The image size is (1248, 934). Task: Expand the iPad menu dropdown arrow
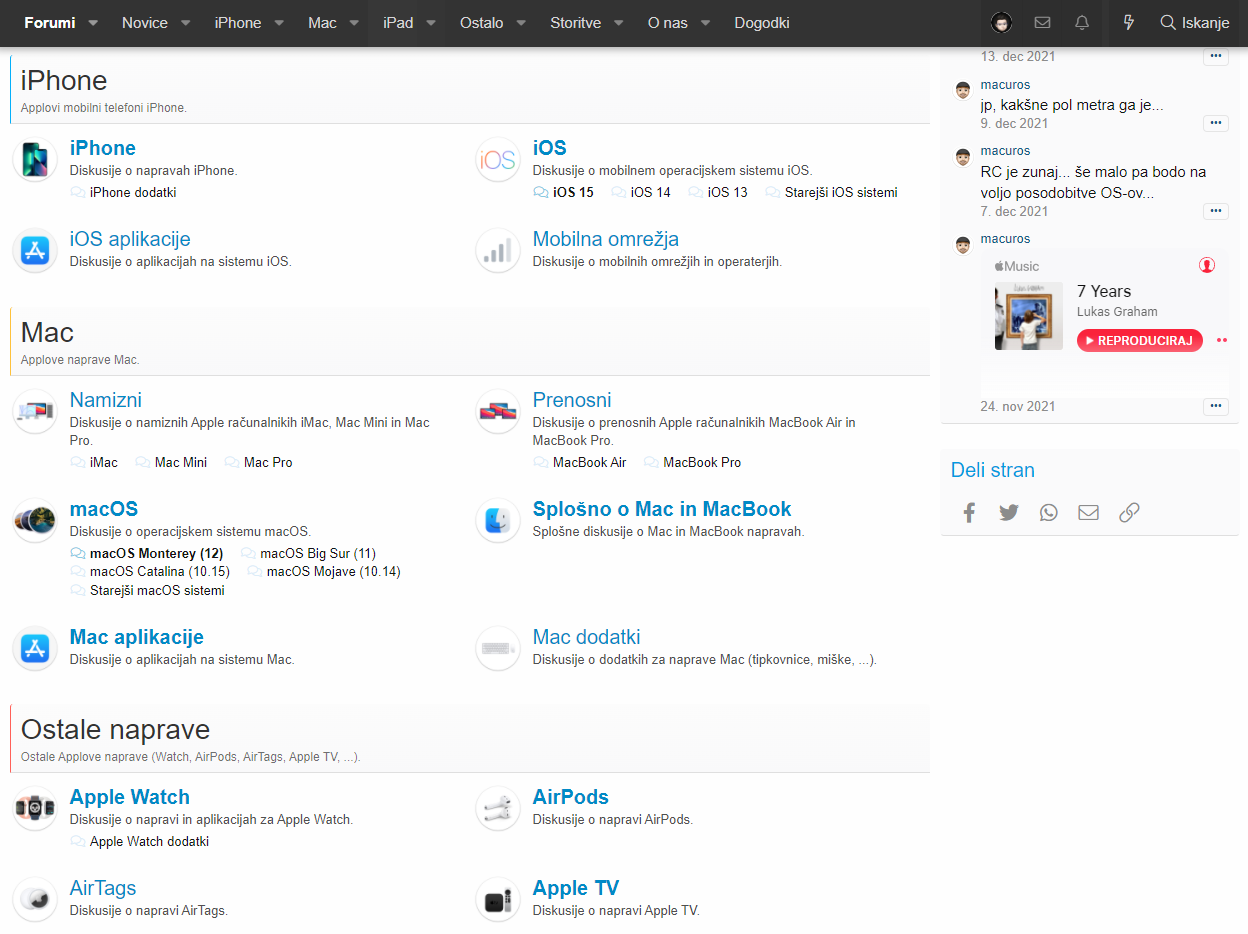point(431,23)
